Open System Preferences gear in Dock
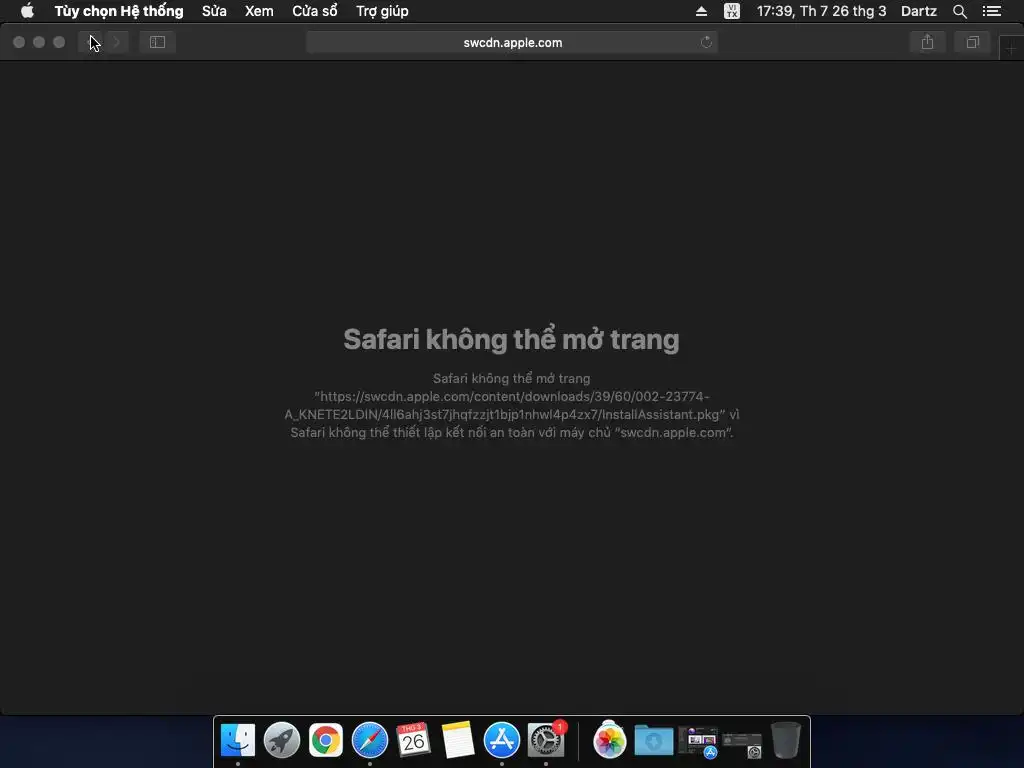1024x768 pixels. [546, 741]
